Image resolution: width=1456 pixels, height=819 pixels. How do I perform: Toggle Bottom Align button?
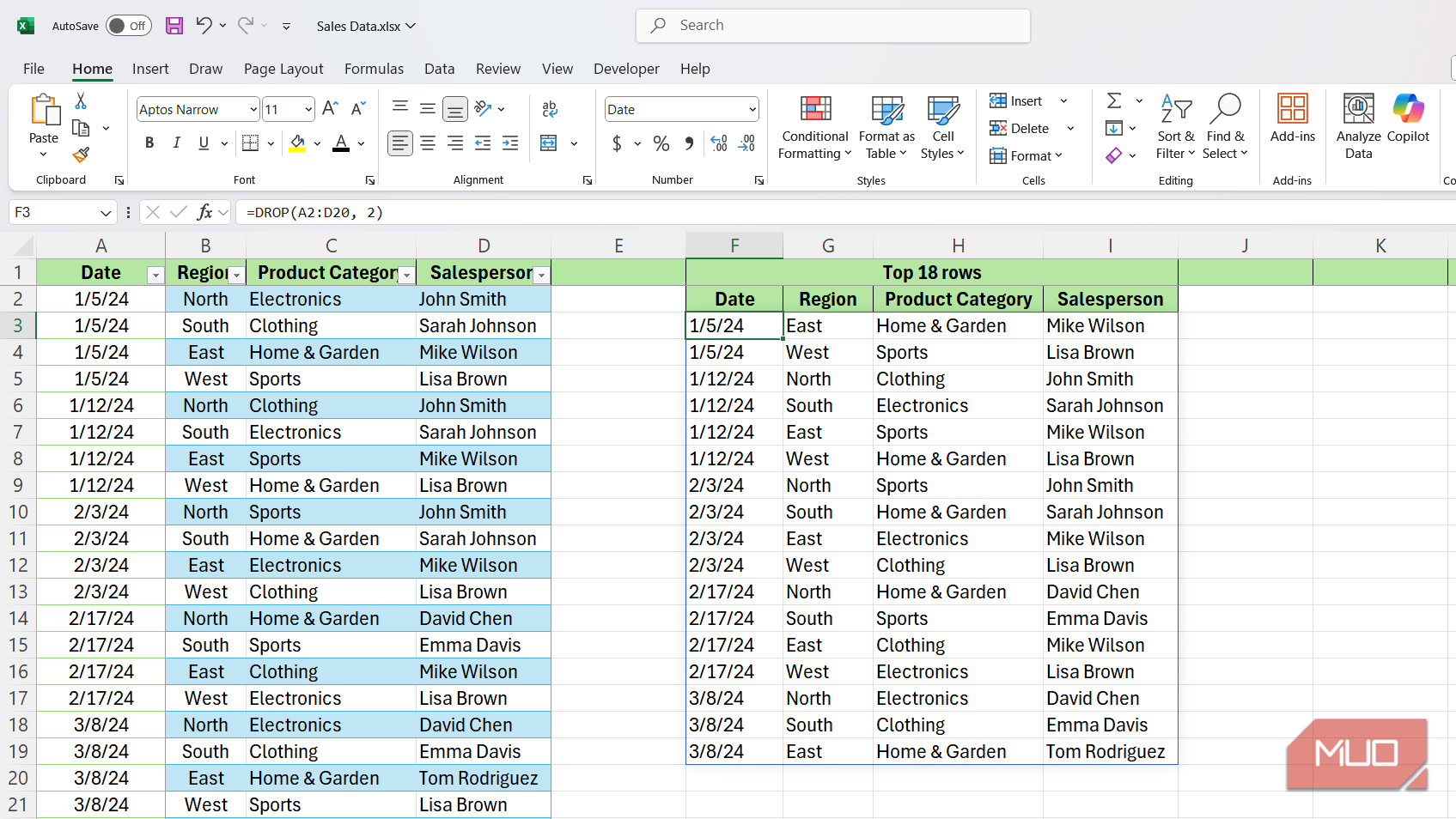(x=455, y=109)
